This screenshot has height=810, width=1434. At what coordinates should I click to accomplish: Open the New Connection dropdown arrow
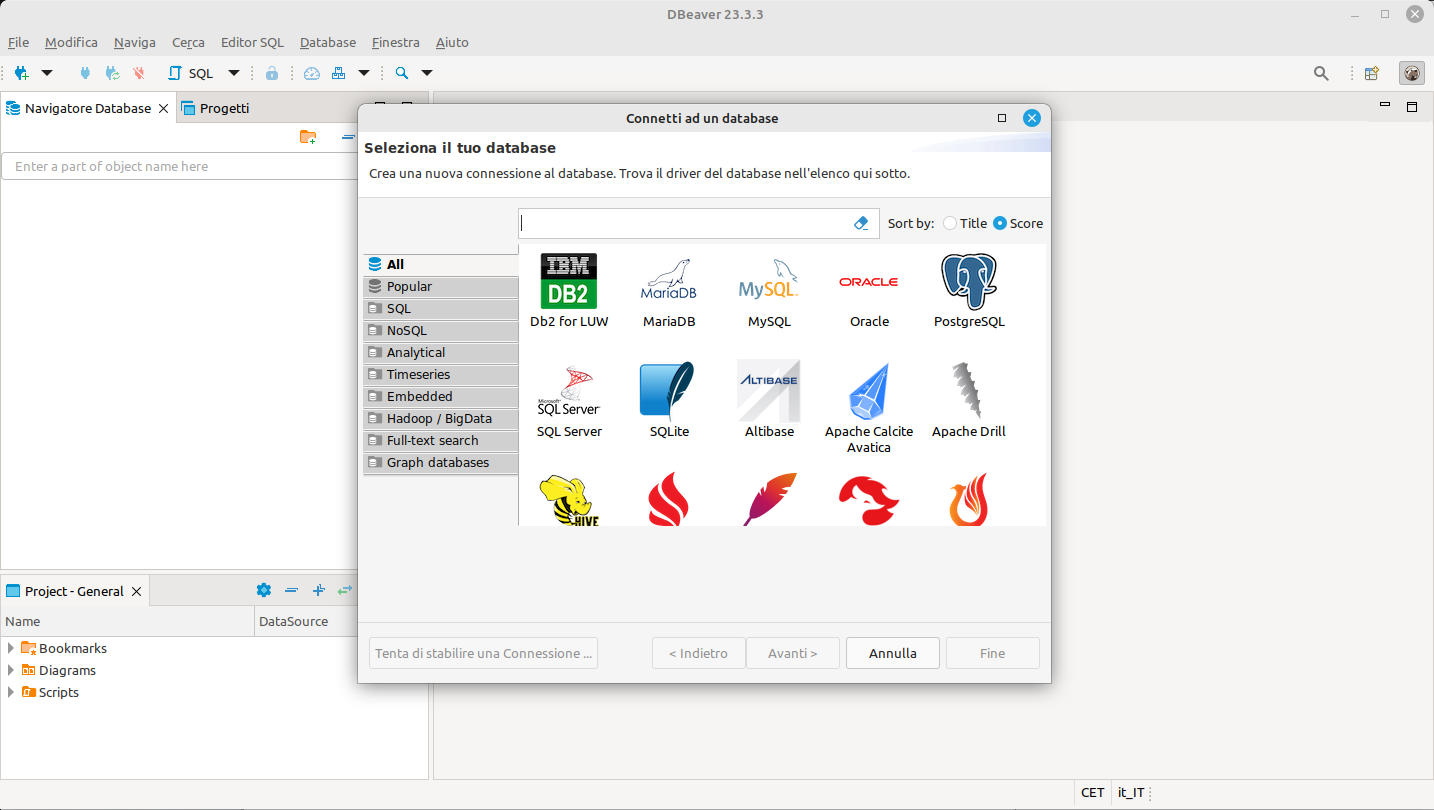coord(47,73)
